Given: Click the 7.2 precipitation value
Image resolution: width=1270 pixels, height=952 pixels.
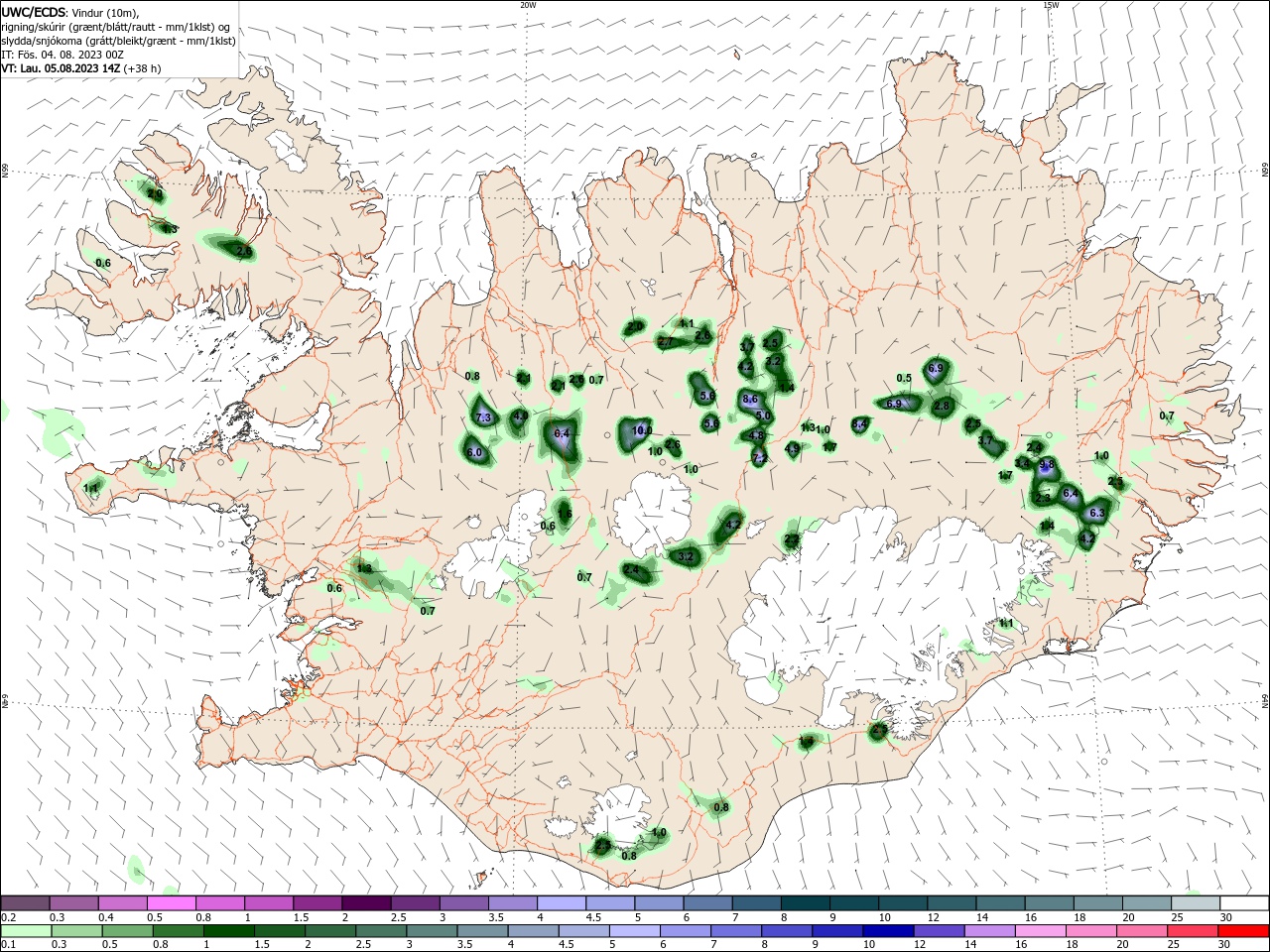Looking at the screenshot, I should 759,457.
